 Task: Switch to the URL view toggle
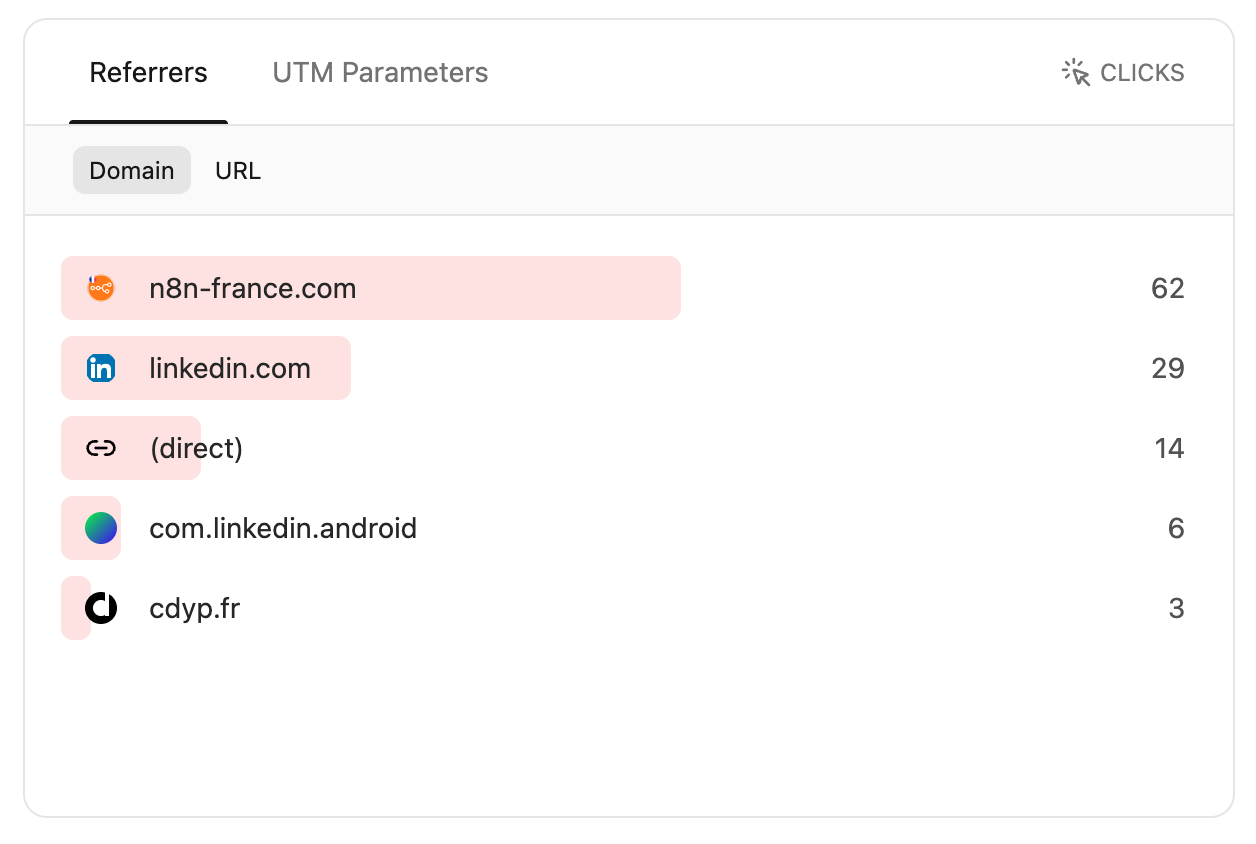pos(237,170)
